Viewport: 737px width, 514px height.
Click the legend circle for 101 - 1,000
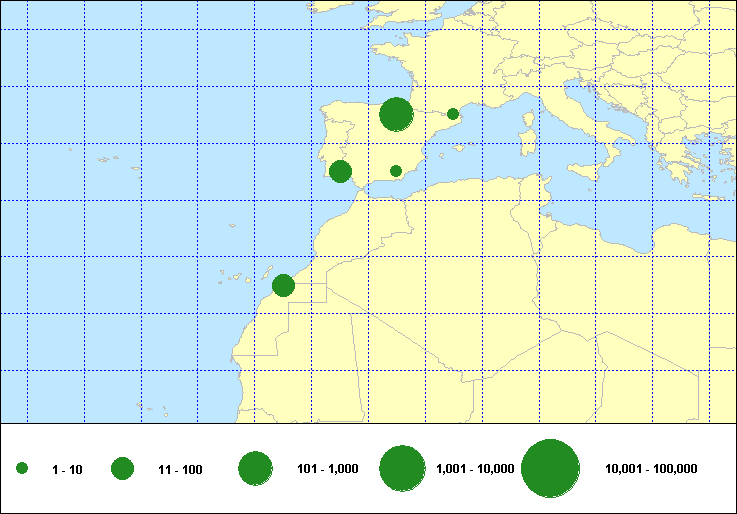[x=256, y=469]
